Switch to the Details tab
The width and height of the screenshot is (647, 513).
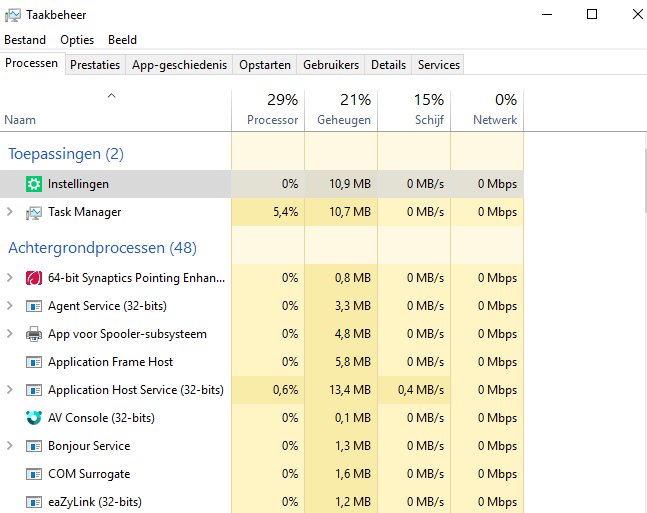click(x=388, y=65)
